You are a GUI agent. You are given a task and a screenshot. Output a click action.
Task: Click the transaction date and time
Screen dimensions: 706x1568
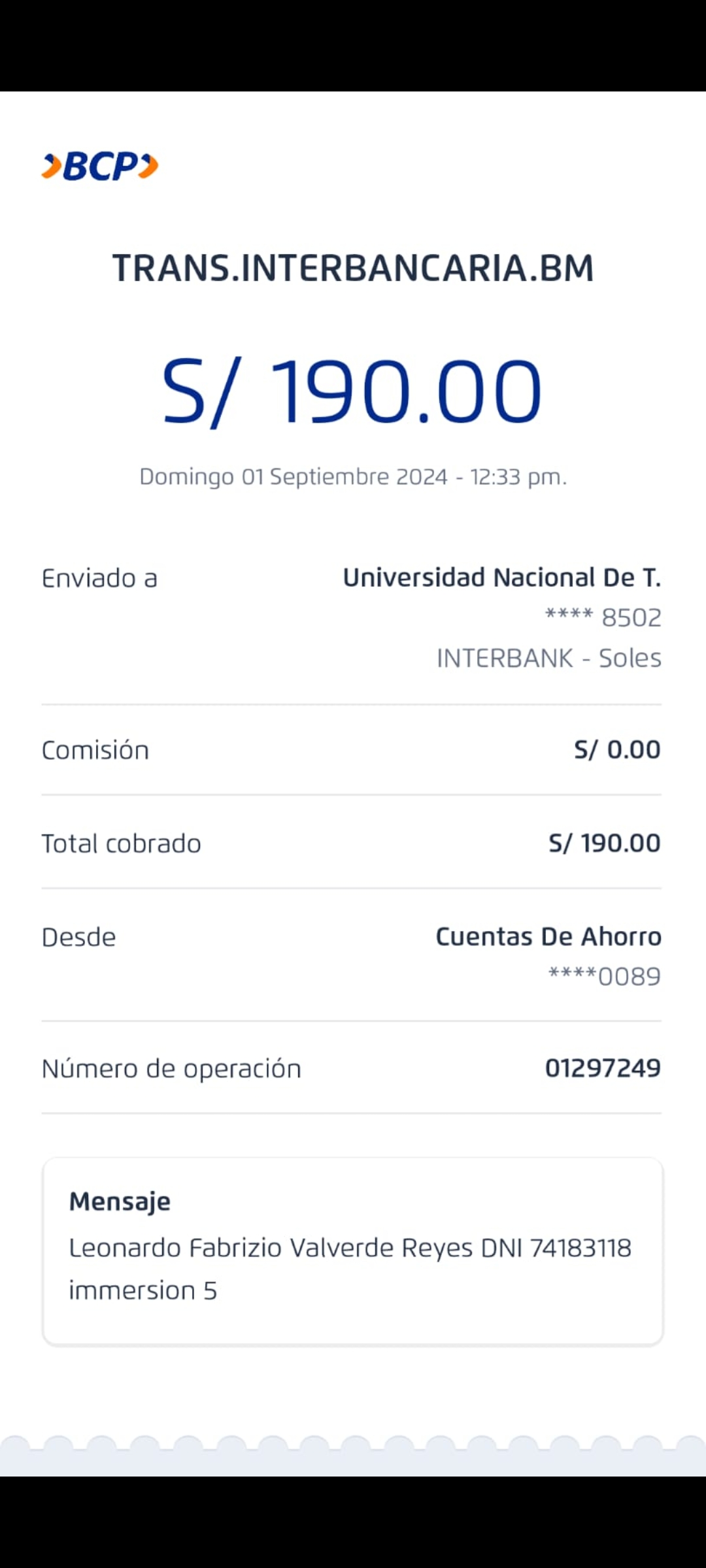tap(353, 477)
